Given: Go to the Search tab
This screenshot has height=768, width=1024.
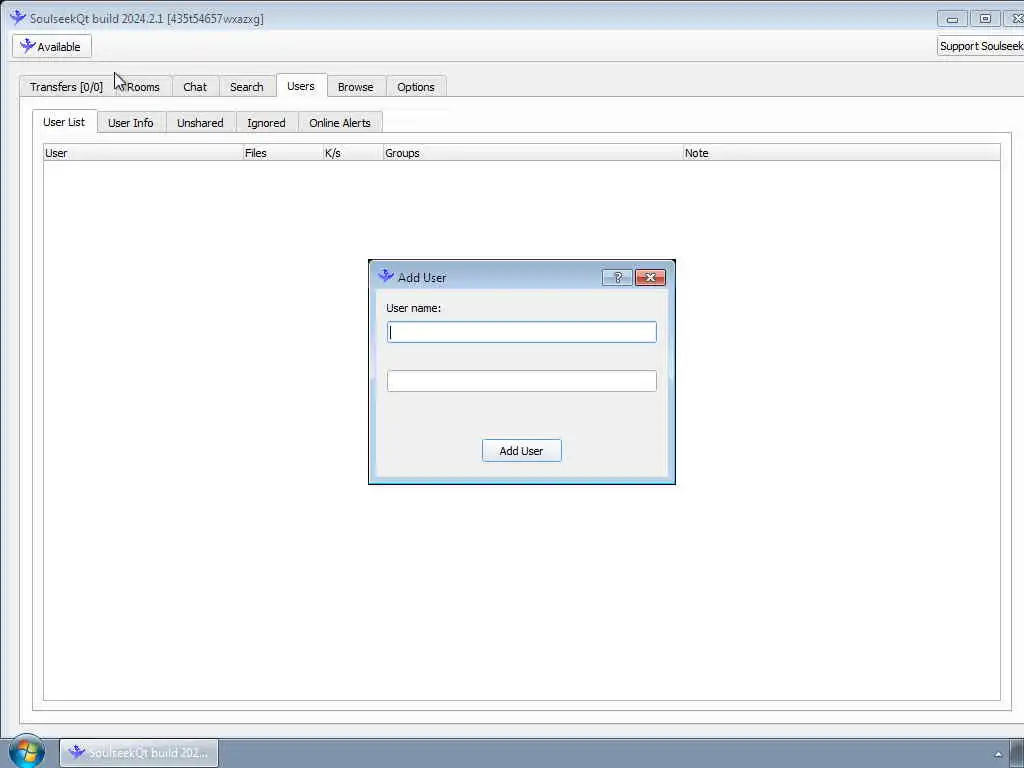Looking at the screenshot, I should [246, 87].
